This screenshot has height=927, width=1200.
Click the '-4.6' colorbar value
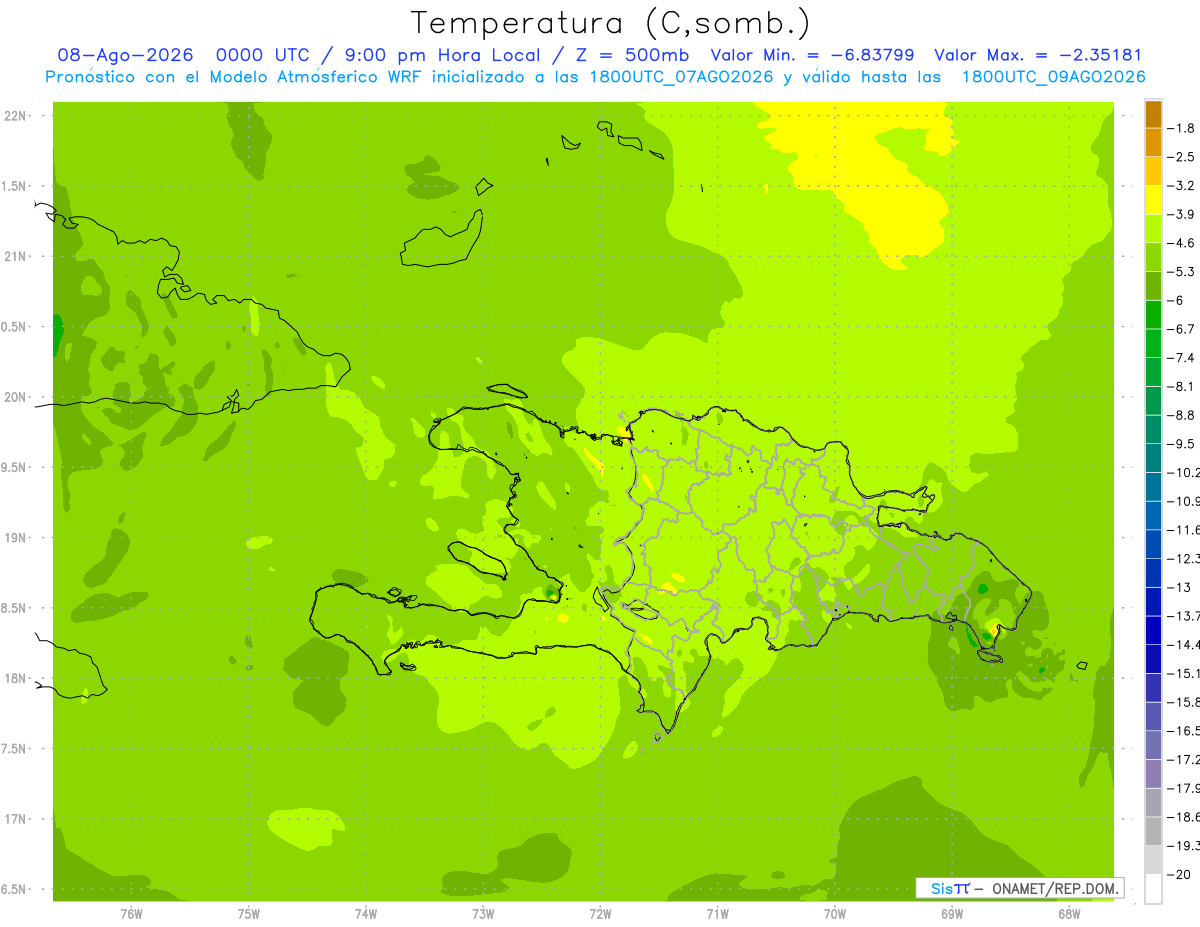[1181, 243]
